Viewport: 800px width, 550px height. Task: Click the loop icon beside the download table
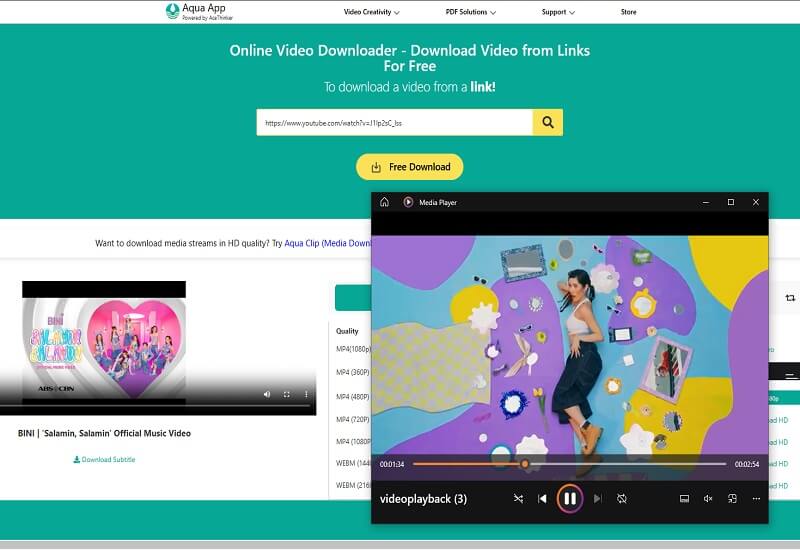pyautogui.click(x=790, y=297)
